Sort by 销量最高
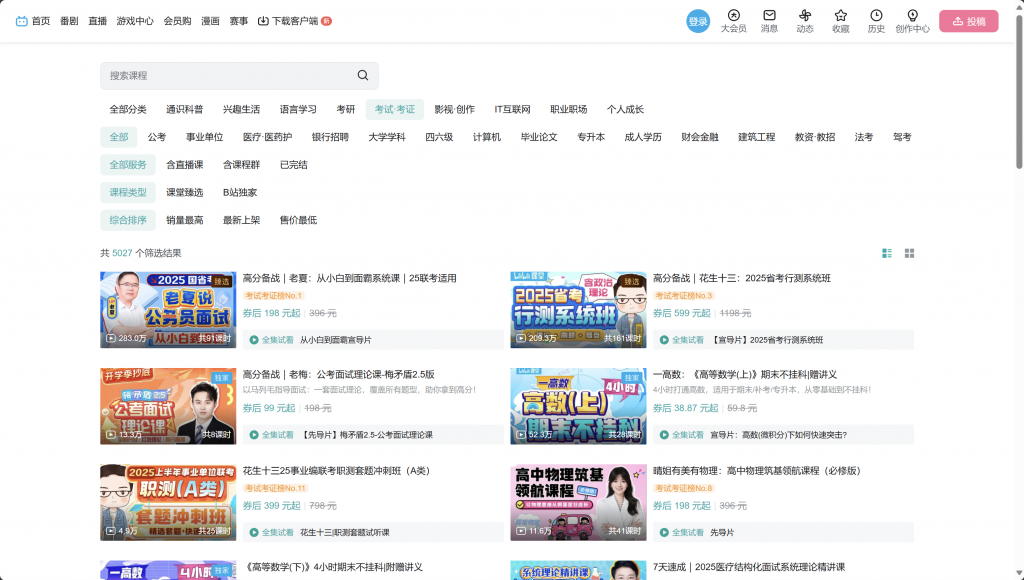 (185, 220)
